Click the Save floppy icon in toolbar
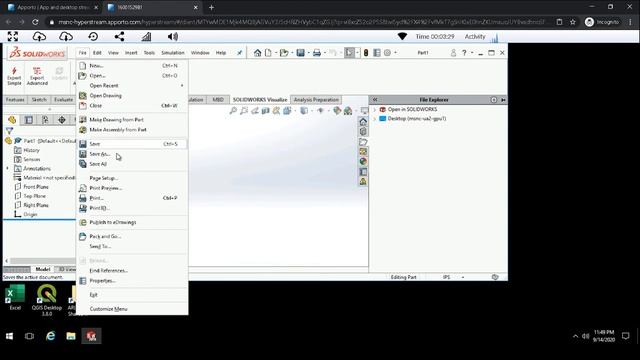Screen dimensions: 640x360 (300, 53)
